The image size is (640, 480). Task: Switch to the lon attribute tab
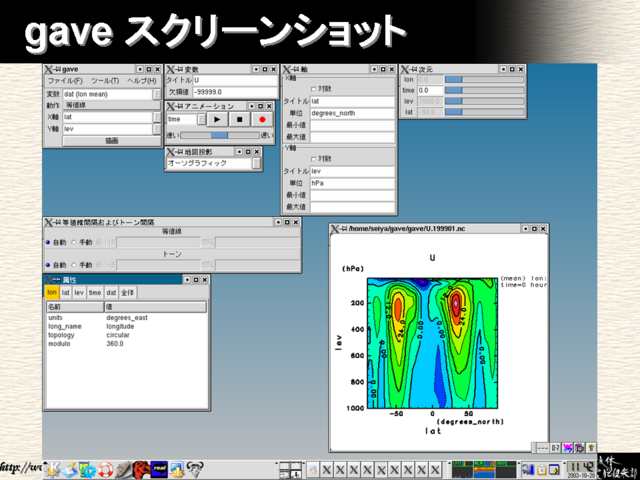[52, 292]
